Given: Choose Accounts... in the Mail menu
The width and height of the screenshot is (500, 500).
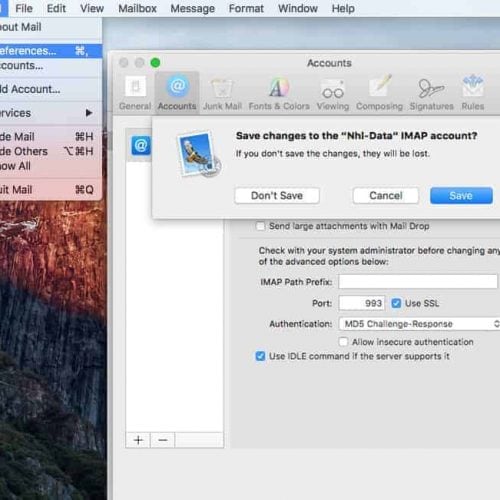Looking at the screenshot, I should tap(51, 65).
